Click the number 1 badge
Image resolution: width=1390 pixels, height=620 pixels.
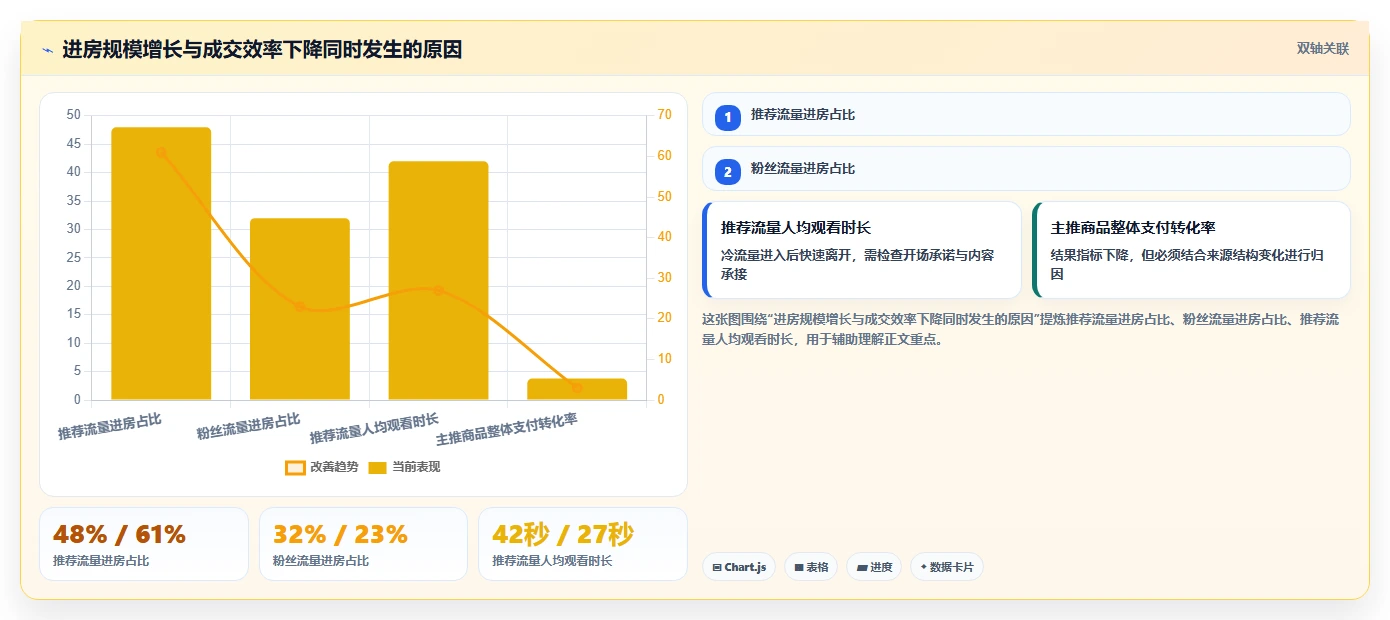(728, 117)
